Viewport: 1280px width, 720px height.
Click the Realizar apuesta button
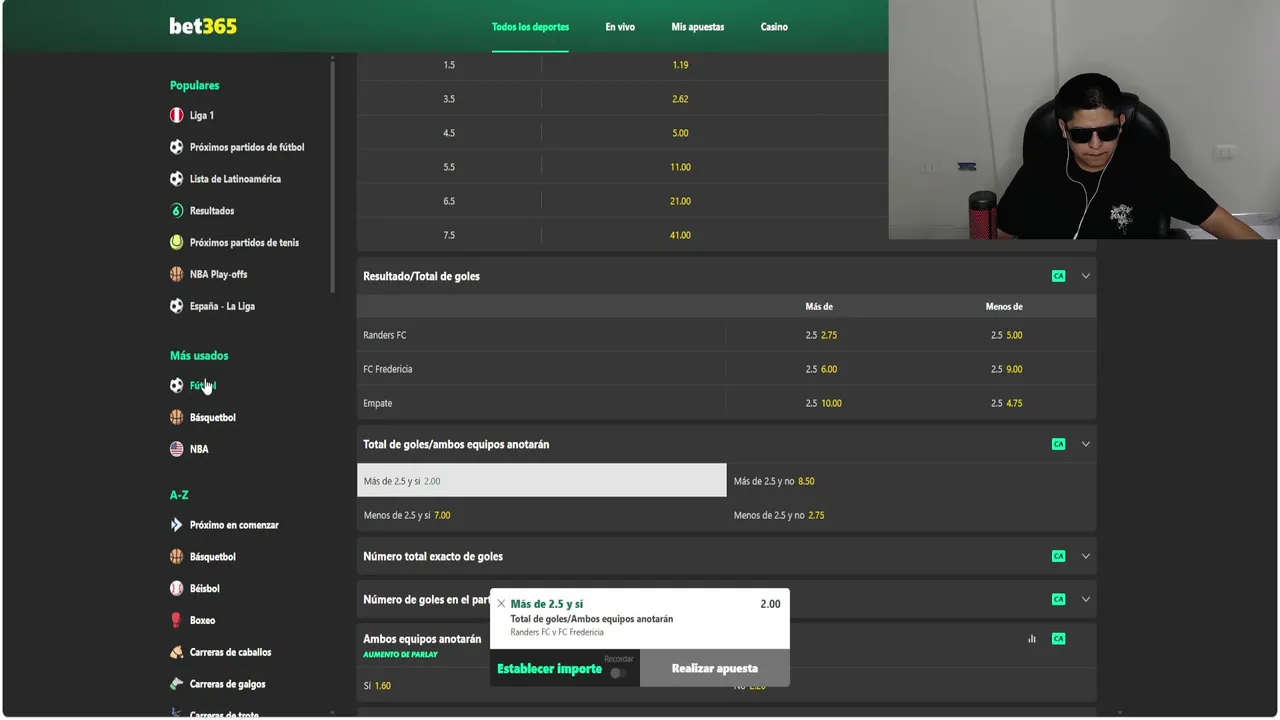click(x=715, y=668)
